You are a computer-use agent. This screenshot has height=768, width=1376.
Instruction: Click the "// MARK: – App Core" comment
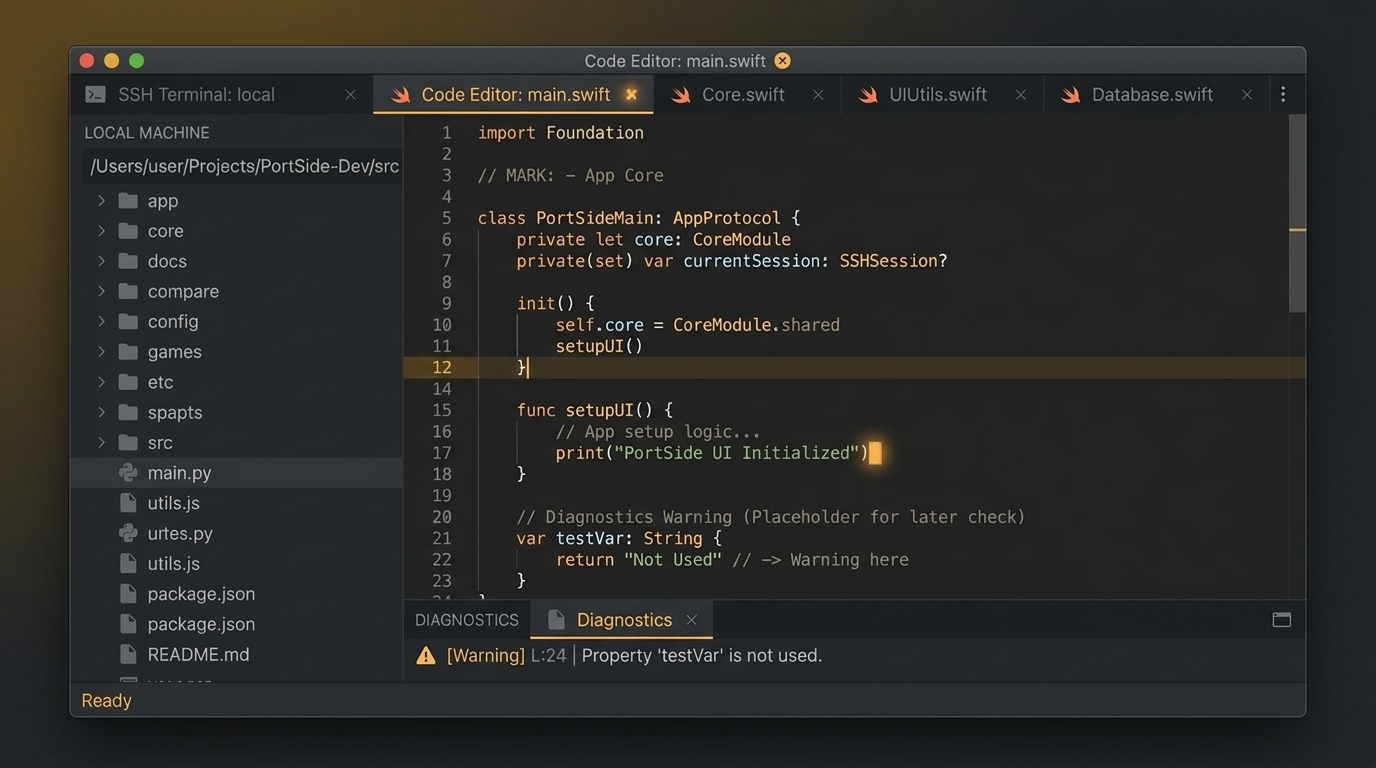pyautogui.click(x=571, y=175)
